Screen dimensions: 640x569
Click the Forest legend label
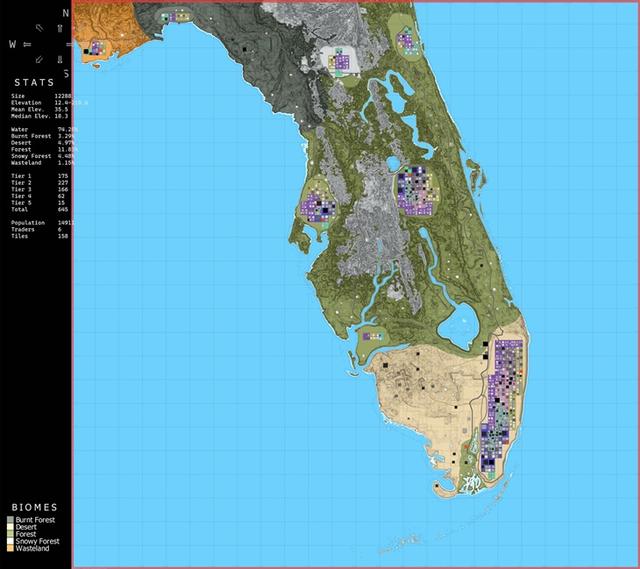pos(26,534)
